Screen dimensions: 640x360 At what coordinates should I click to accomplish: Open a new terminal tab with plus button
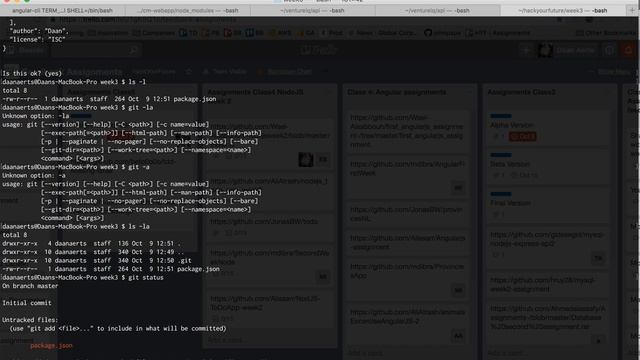pos(632,10)
